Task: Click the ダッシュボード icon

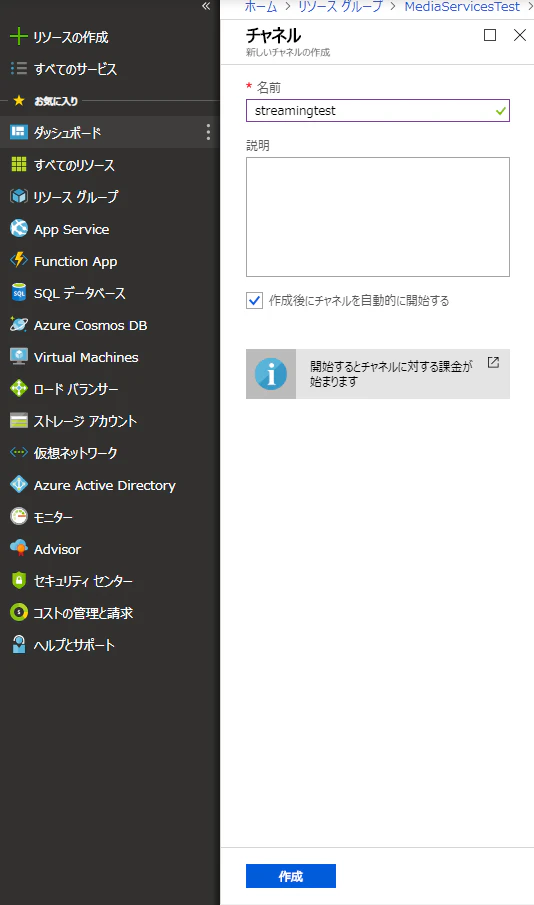Action: coord(18,132)
